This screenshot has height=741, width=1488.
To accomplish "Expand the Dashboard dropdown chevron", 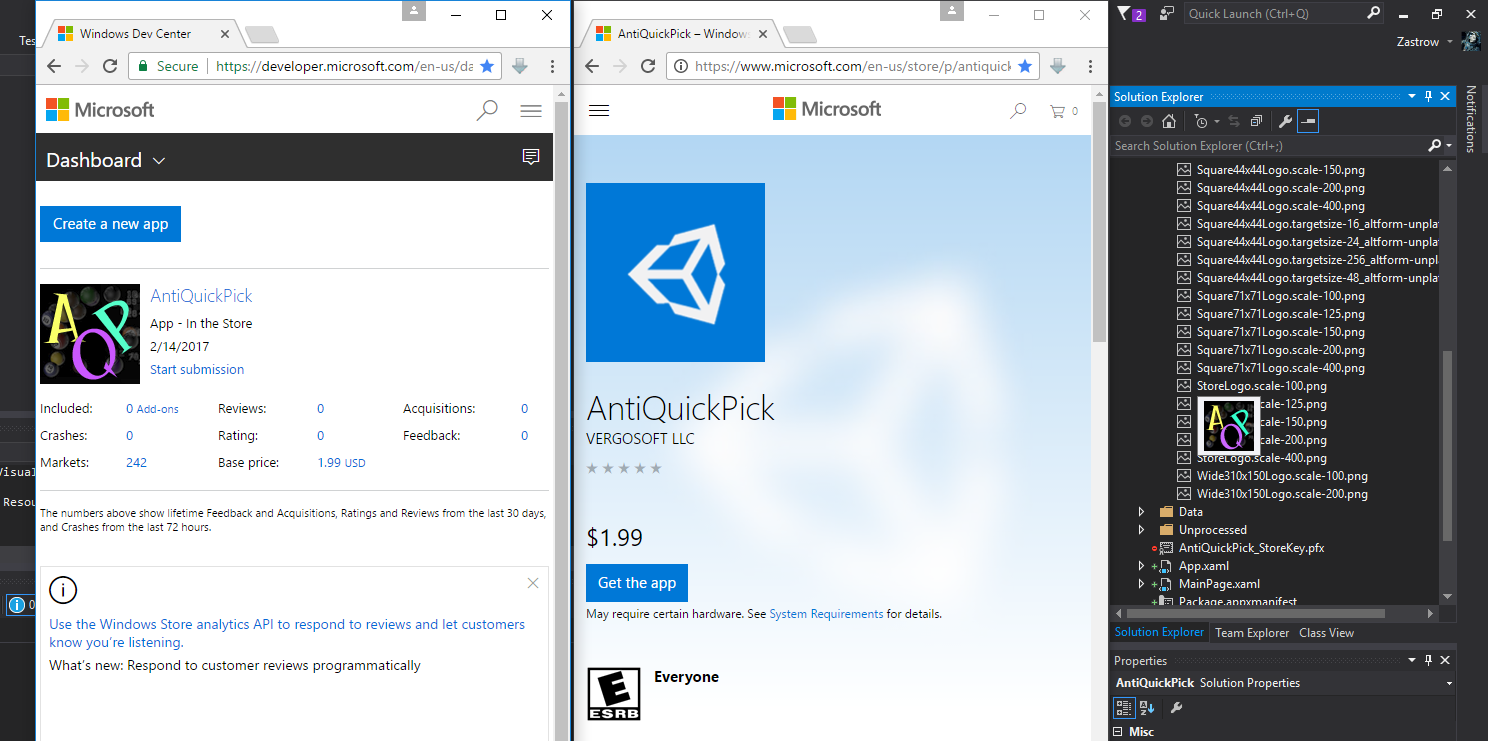I will (x=159, y=161).
